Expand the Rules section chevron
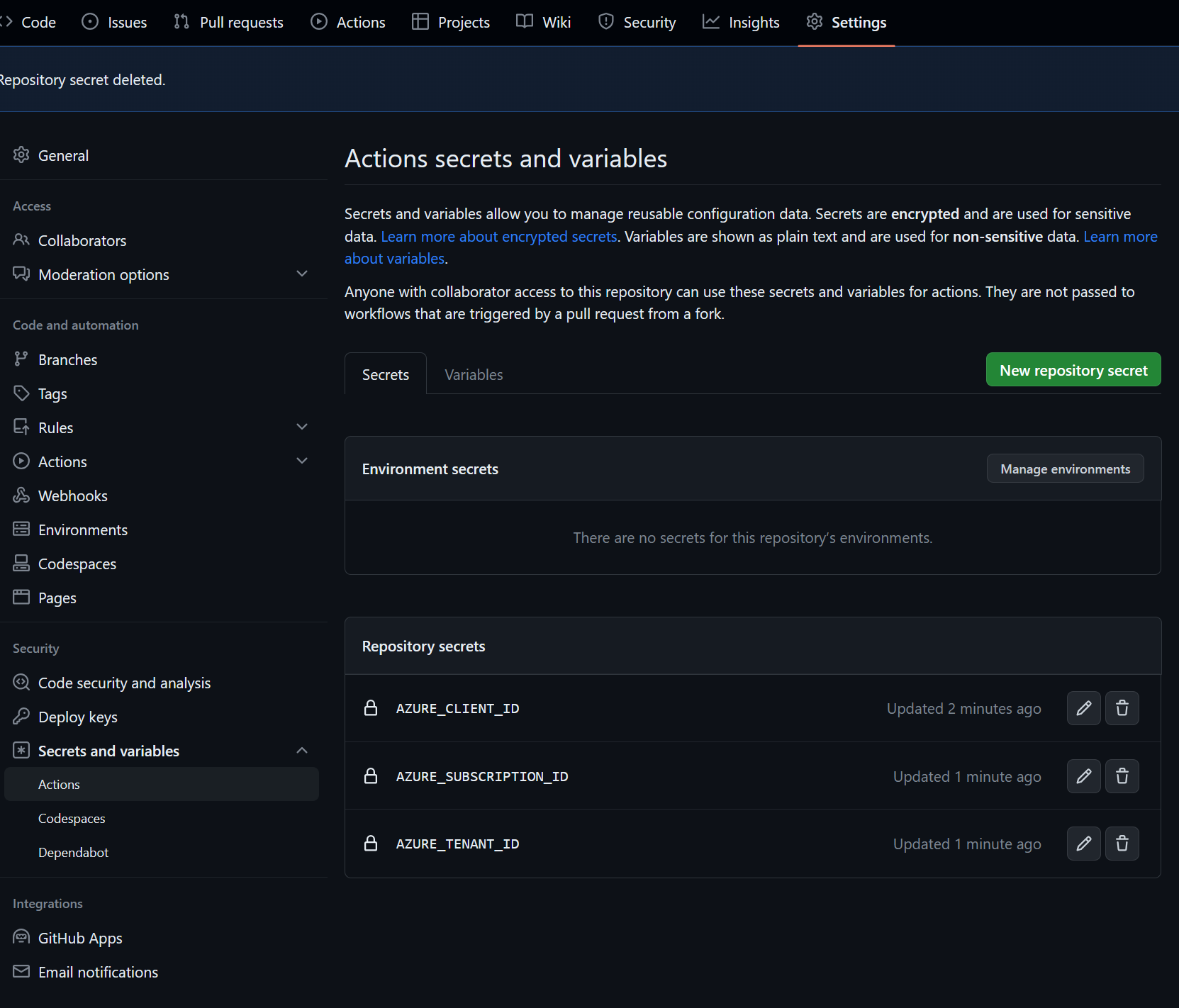Image resolution: width=1179 pixels, height=1008 pixels. pyautogui.click(x=302, y=427)
